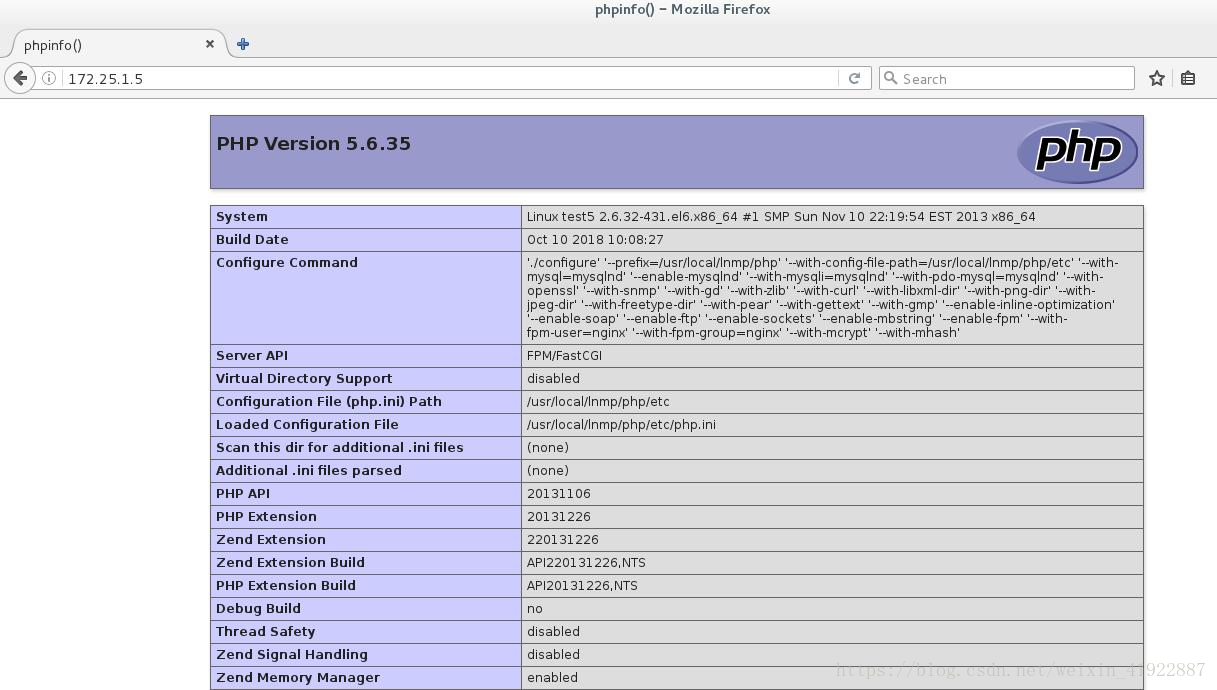This screenshot has height=690, width=1217.
Task: Click the System row label
Action: [242, 216]
